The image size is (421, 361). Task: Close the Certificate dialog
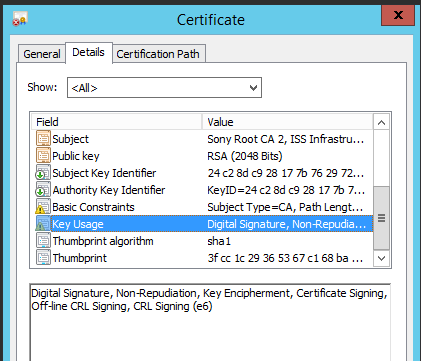pyautogui.click(x=398, y=15)
